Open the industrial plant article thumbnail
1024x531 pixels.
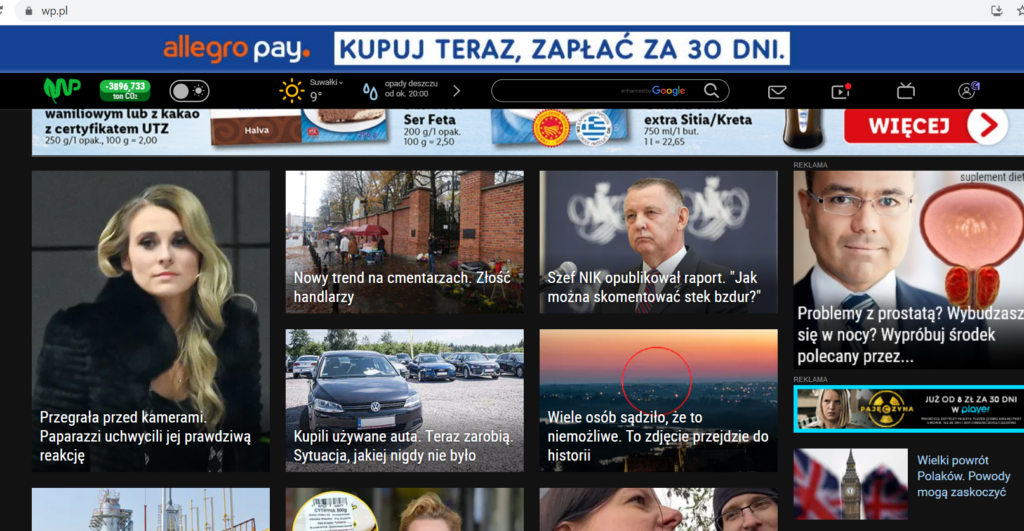click(151, 509)
